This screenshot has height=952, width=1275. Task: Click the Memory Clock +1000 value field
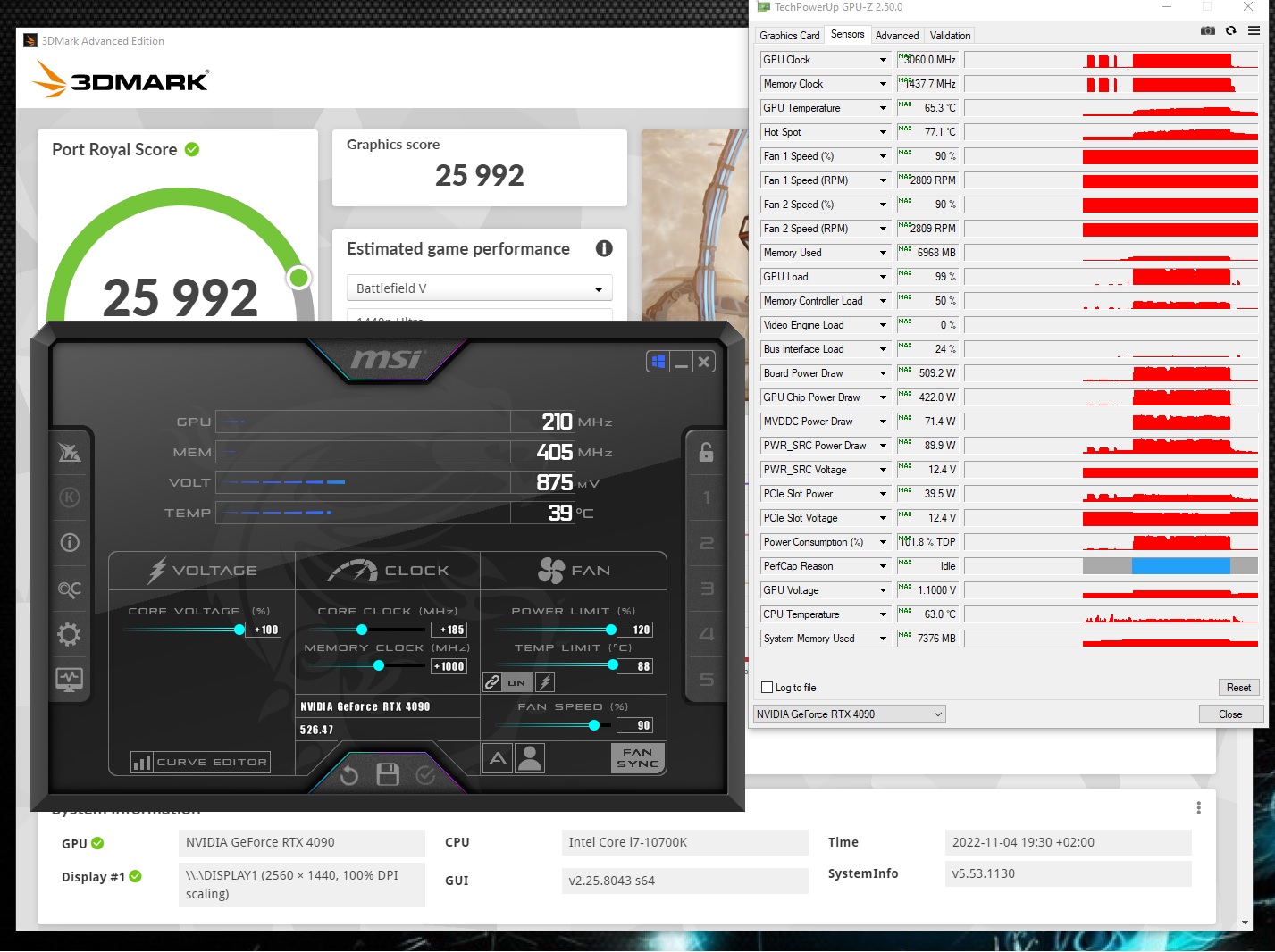pos(449,666)
